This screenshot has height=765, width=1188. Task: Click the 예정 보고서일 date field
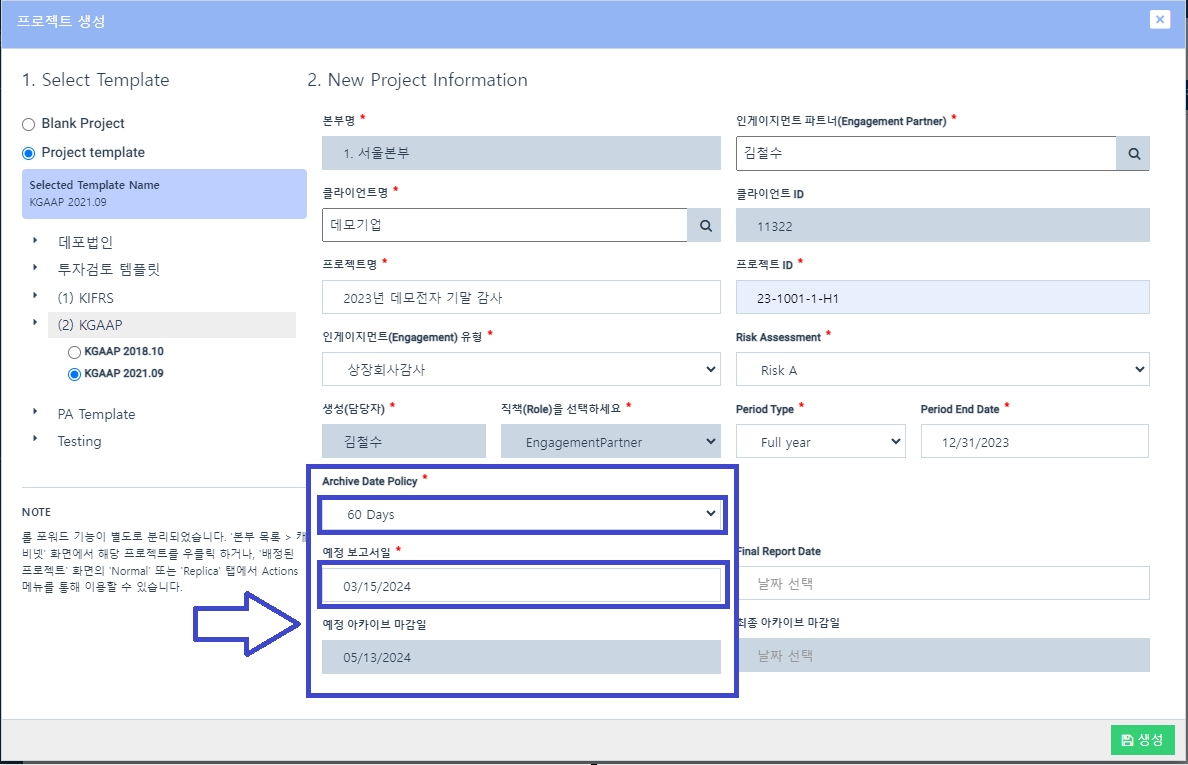[x=520, y=583]
